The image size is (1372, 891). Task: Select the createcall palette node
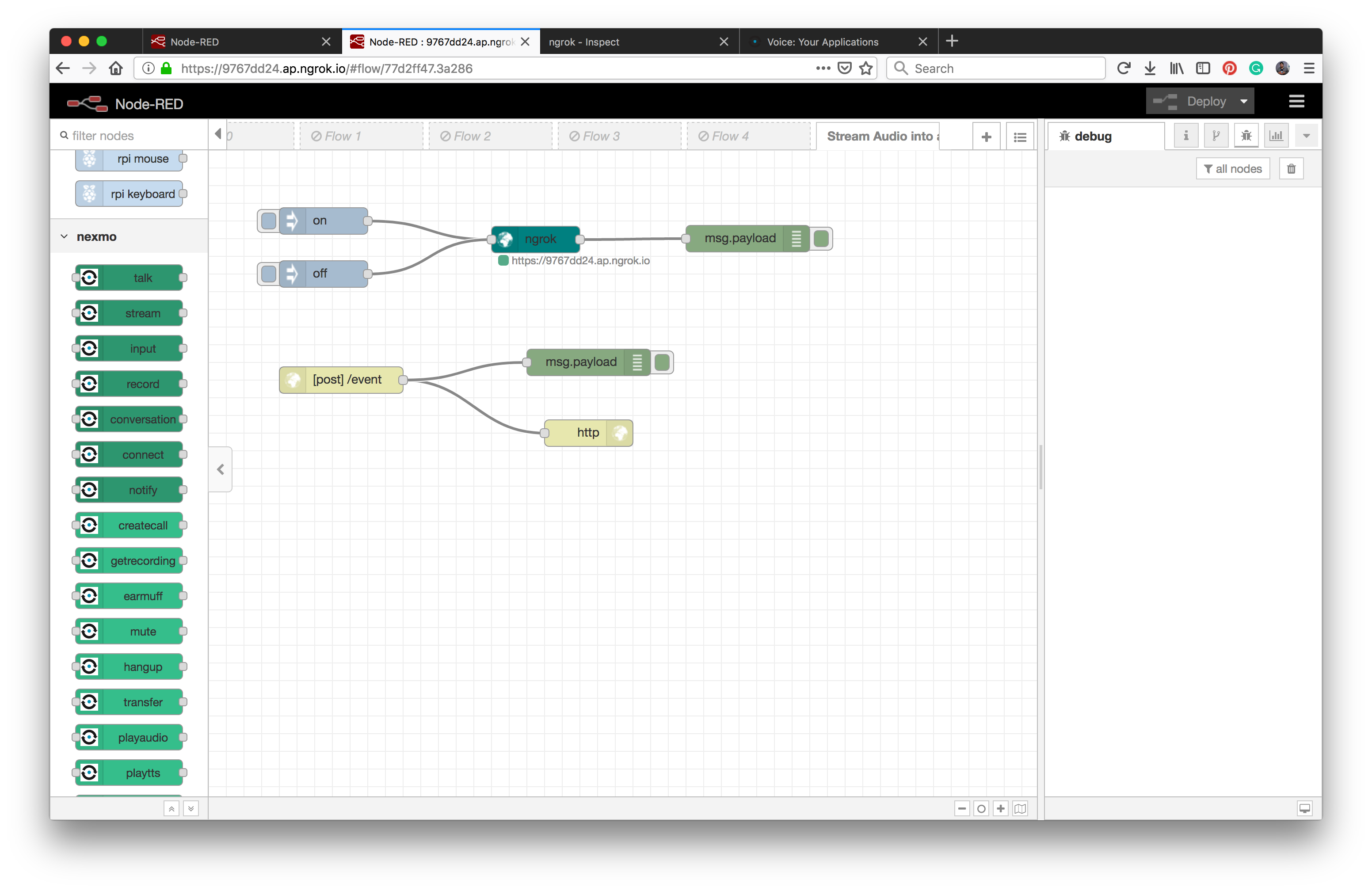pos(129,525)
